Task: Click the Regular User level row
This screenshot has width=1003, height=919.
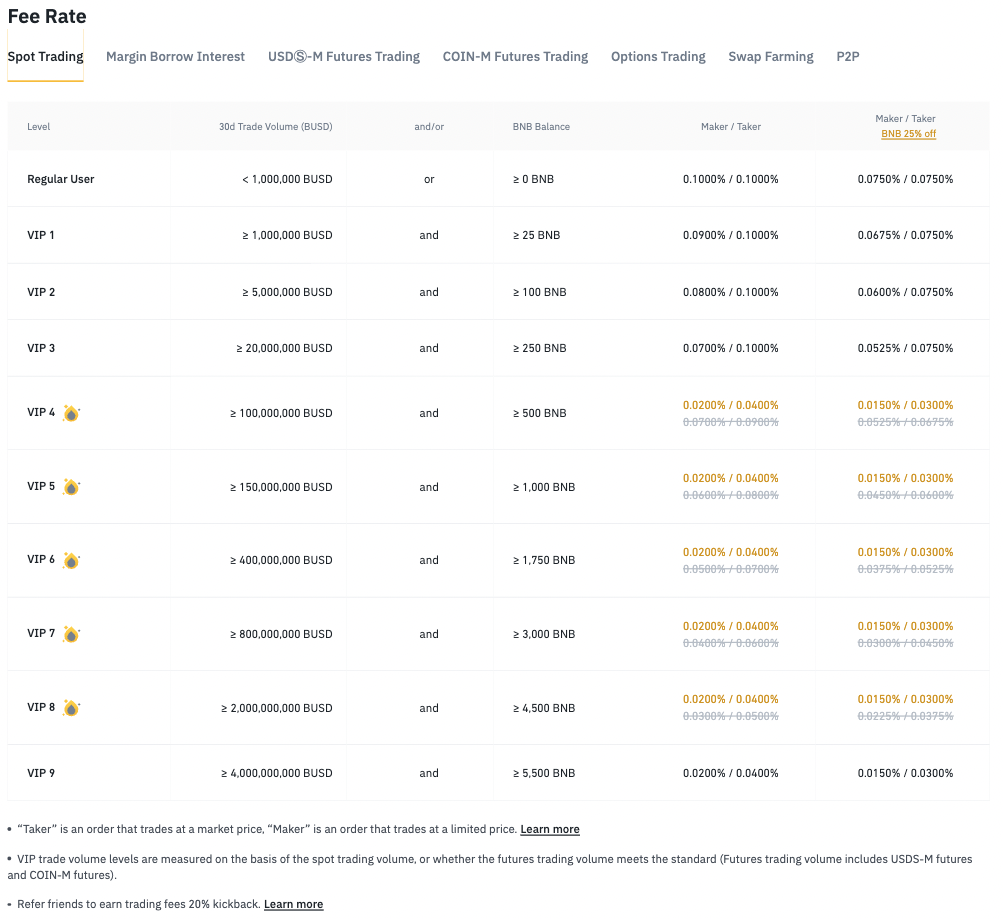Action: [x=61, y=179]
